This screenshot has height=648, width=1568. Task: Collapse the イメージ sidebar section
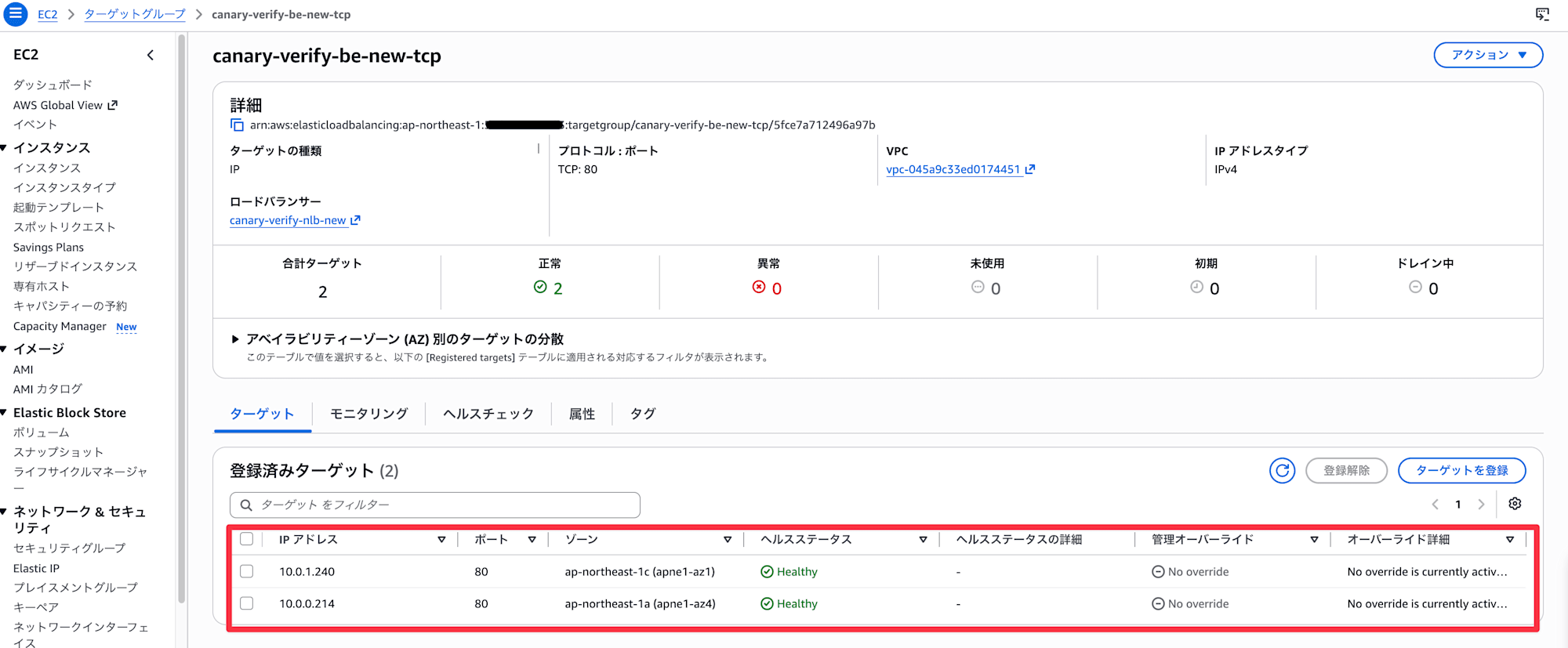coord(5,349)
